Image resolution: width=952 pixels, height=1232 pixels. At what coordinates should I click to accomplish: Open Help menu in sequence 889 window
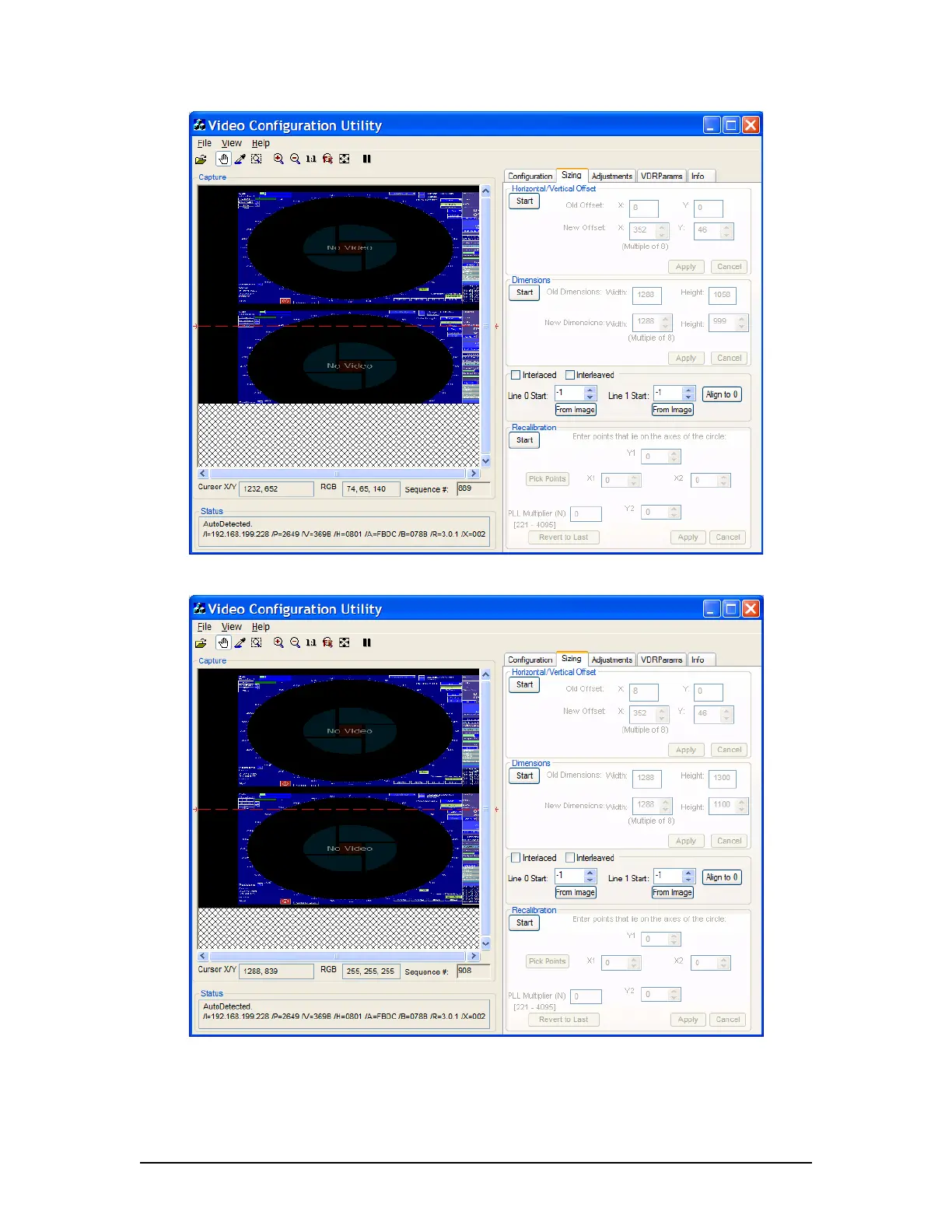click(x=261, y=143)
